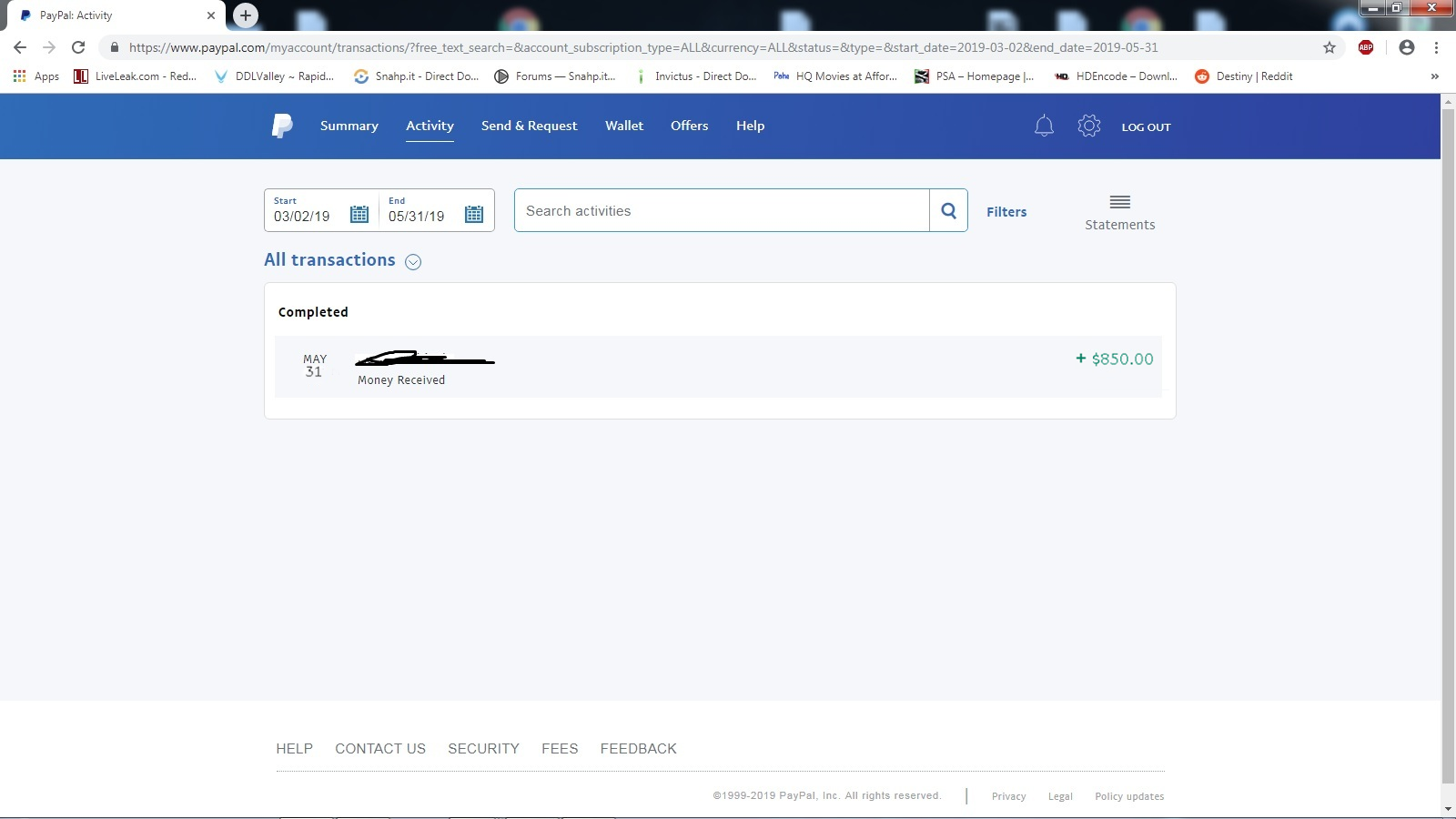The width and height of the screenshot is (1456, 819).
Task: Go back to previous page
Action: [20, 47]
